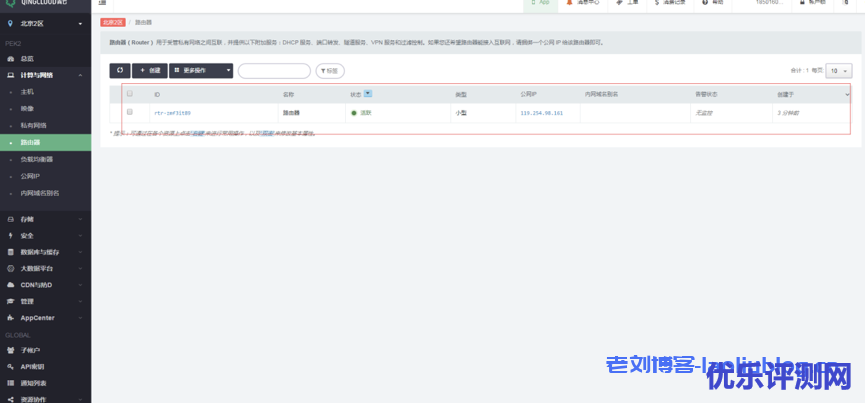The image size is (865, 403).
Task: Check the box for router rtr-zmf3it89
Action: (129, 112)
